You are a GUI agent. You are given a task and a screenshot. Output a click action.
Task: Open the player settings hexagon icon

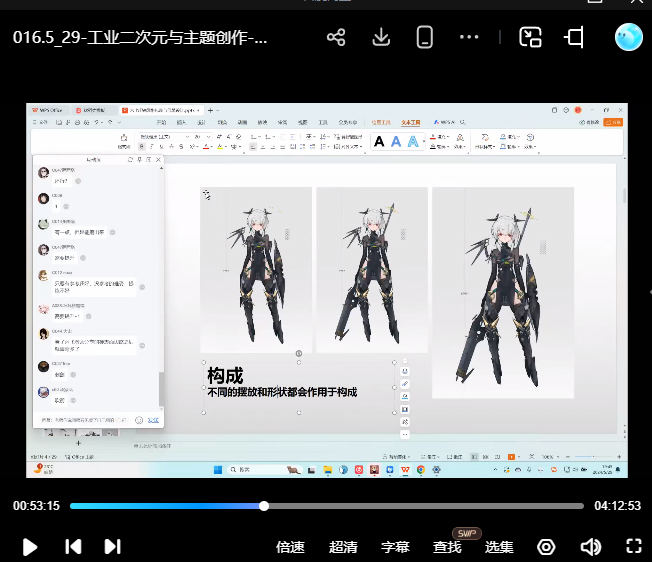click(546, 547)
